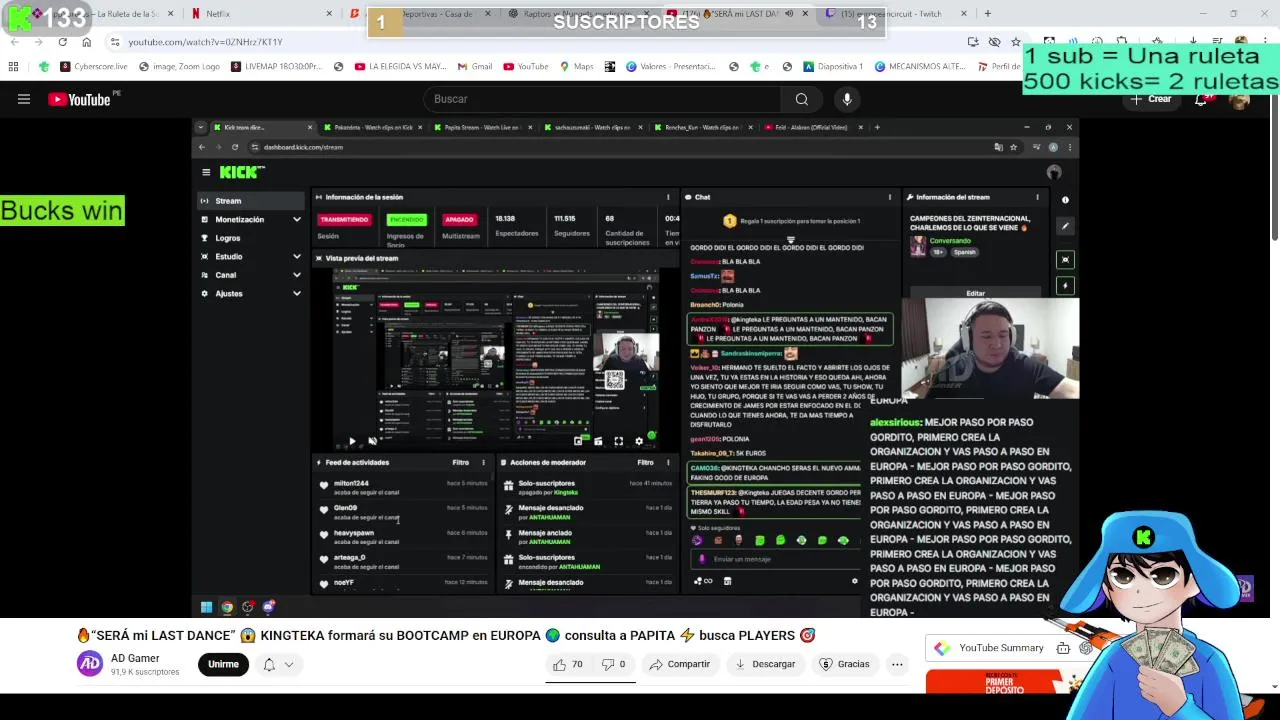Open the Diapositiva 1 bookmark

coord(832,67)
